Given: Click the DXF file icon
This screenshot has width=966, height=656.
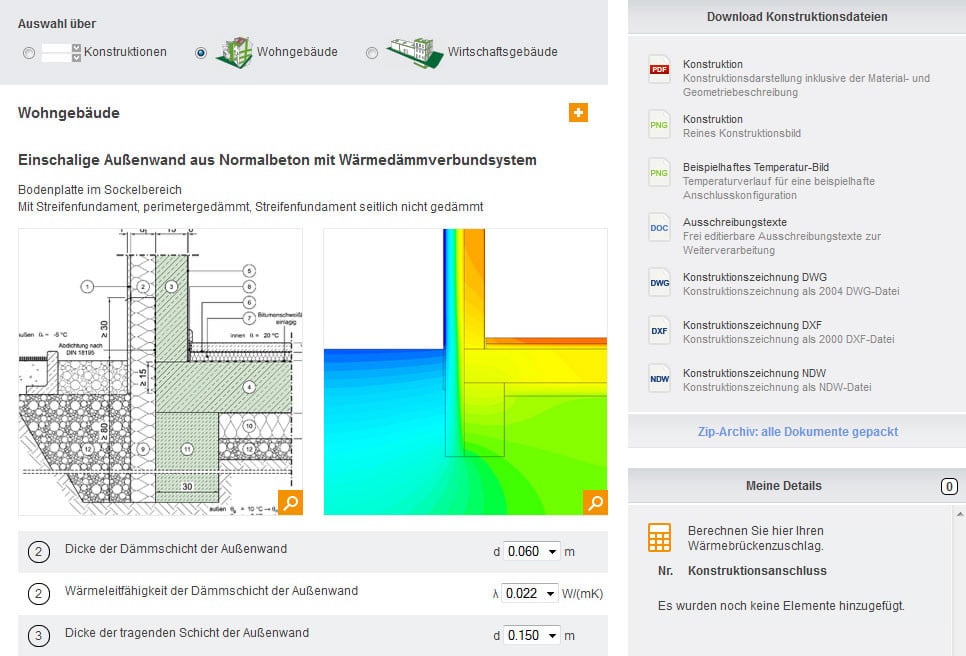Looking at the screenshot, I should pos(659,331).
